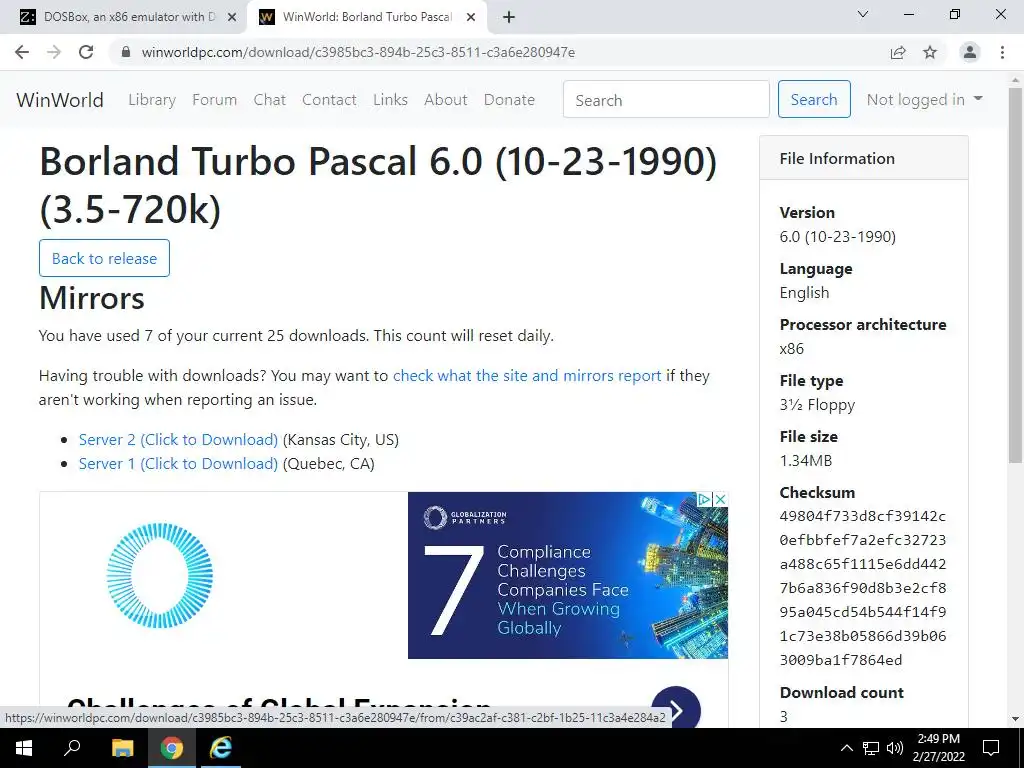The width and height of the screenshot is (1024, 768).
Task: Go to the Forum page
Action: [214, 100]
